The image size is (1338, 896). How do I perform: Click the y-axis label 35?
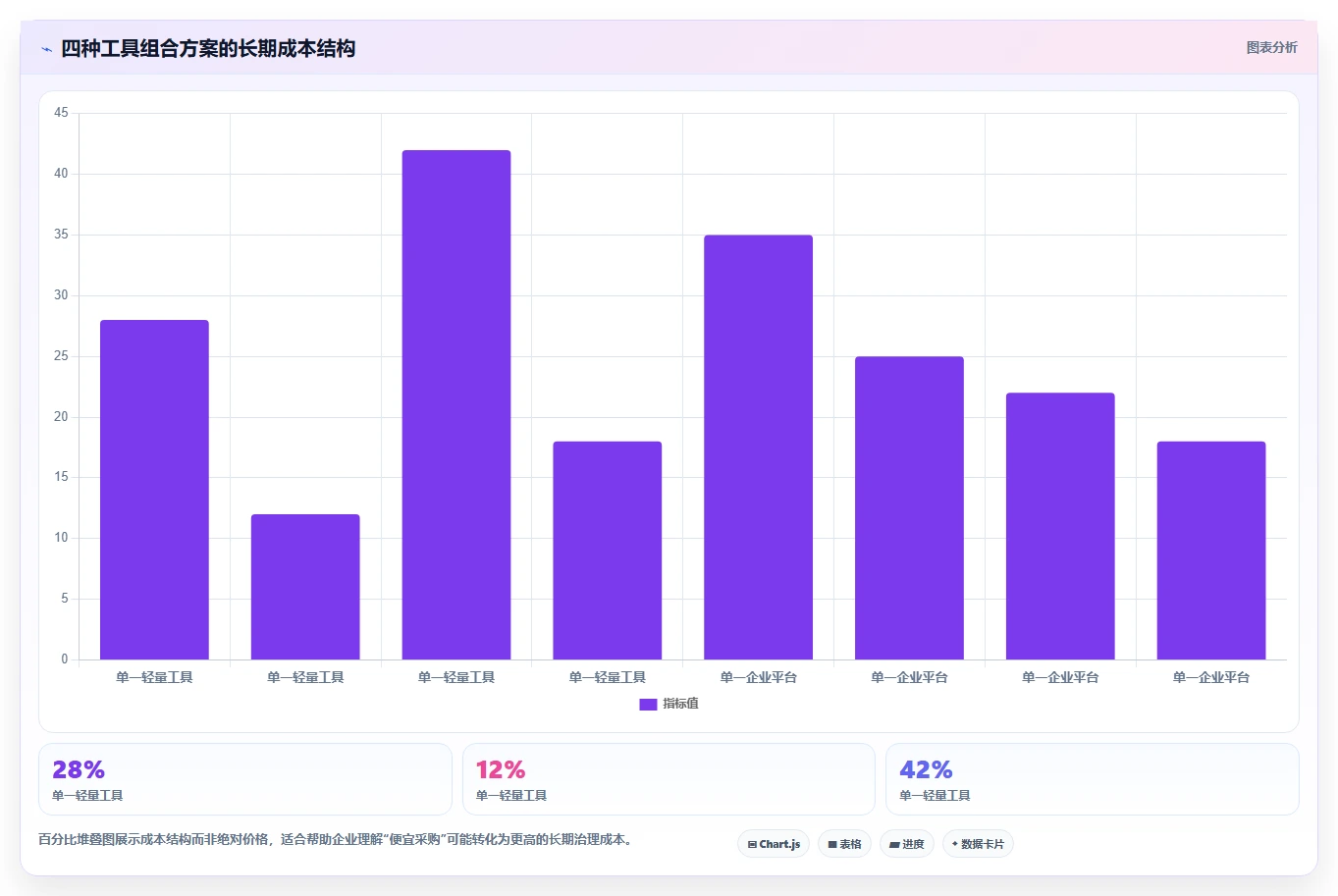[61, 235]
